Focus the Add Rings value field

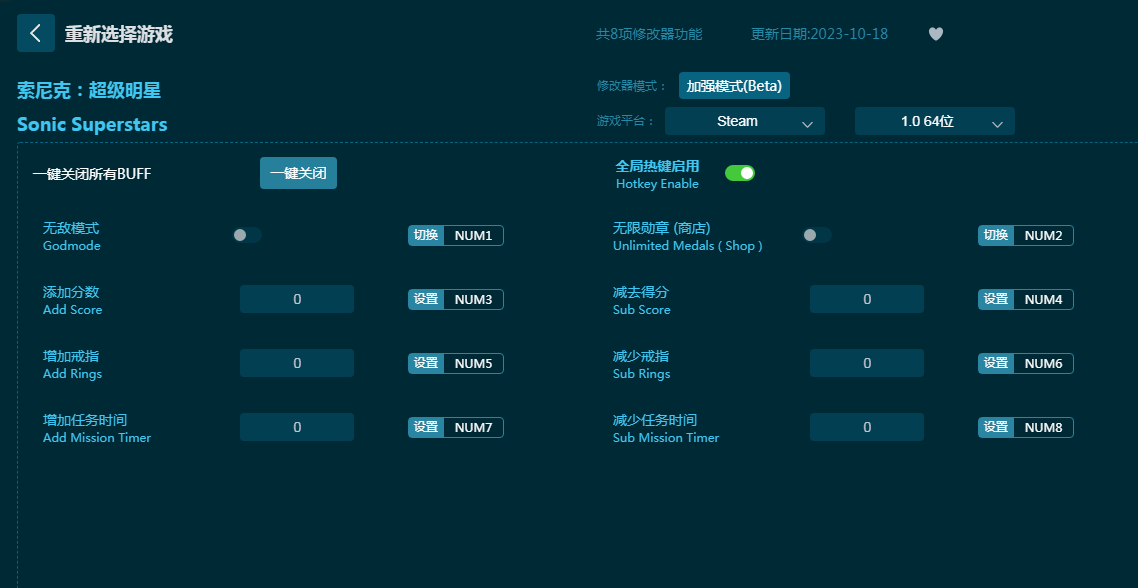tap(297, 363)
